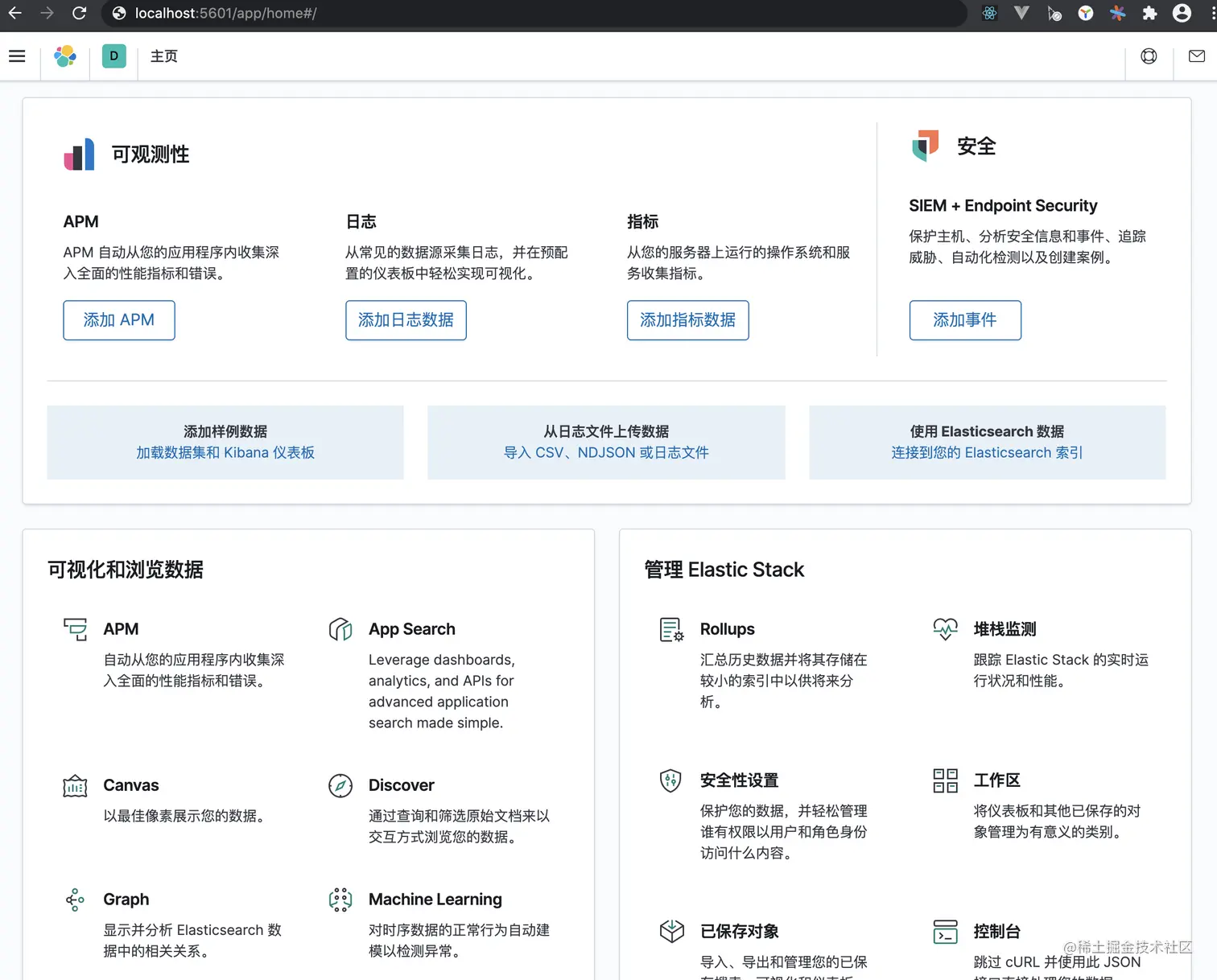1217x980 pixels.
Task: Click the Machine Learning icon
Action: point(340,900)
